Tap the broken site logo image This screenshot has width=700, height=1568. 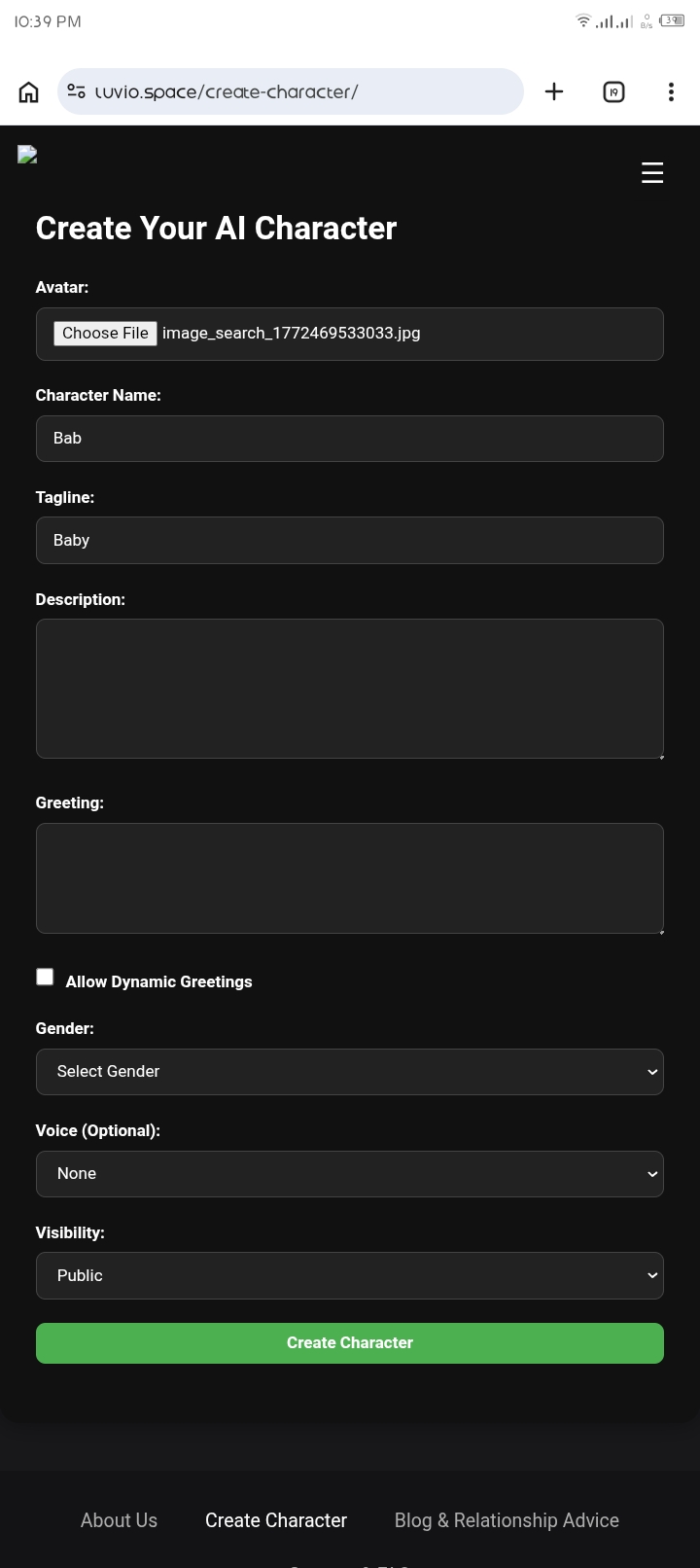coord(27,155)
